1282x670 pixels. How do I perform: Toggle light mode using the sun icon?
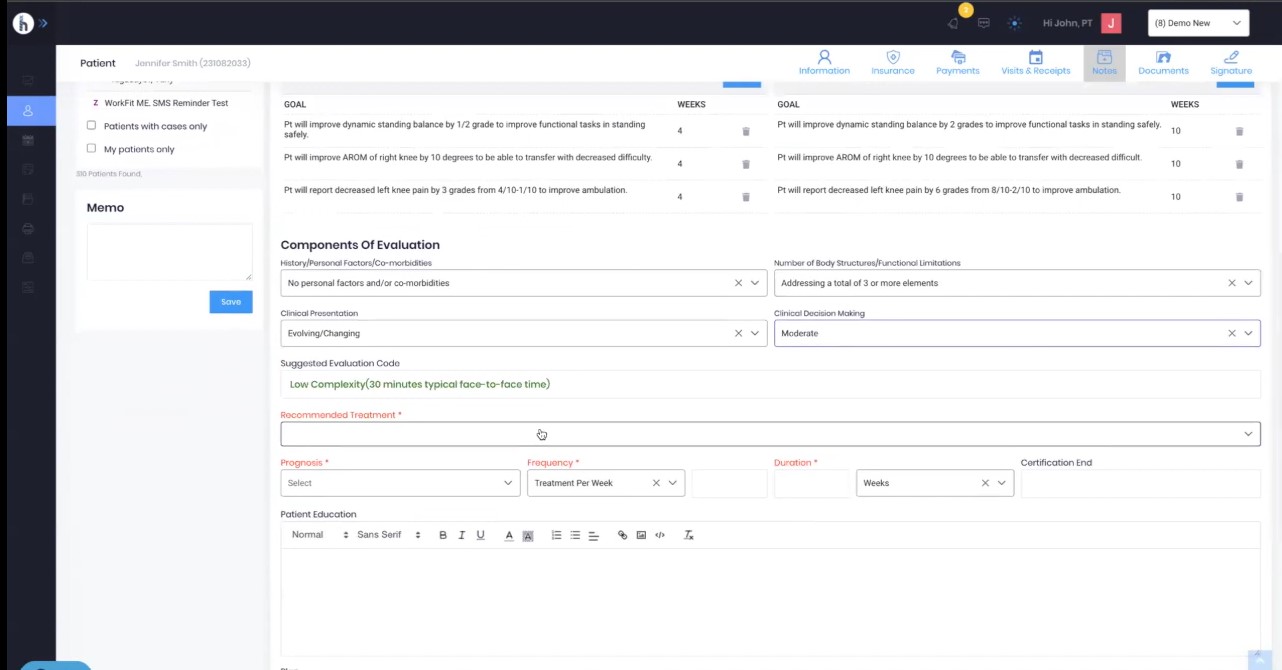click(1014, 22)
